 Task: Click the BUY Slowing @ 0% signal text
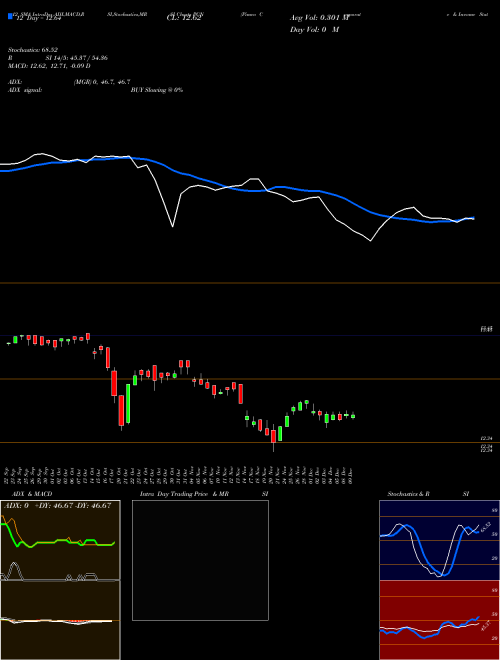[157, 90]
